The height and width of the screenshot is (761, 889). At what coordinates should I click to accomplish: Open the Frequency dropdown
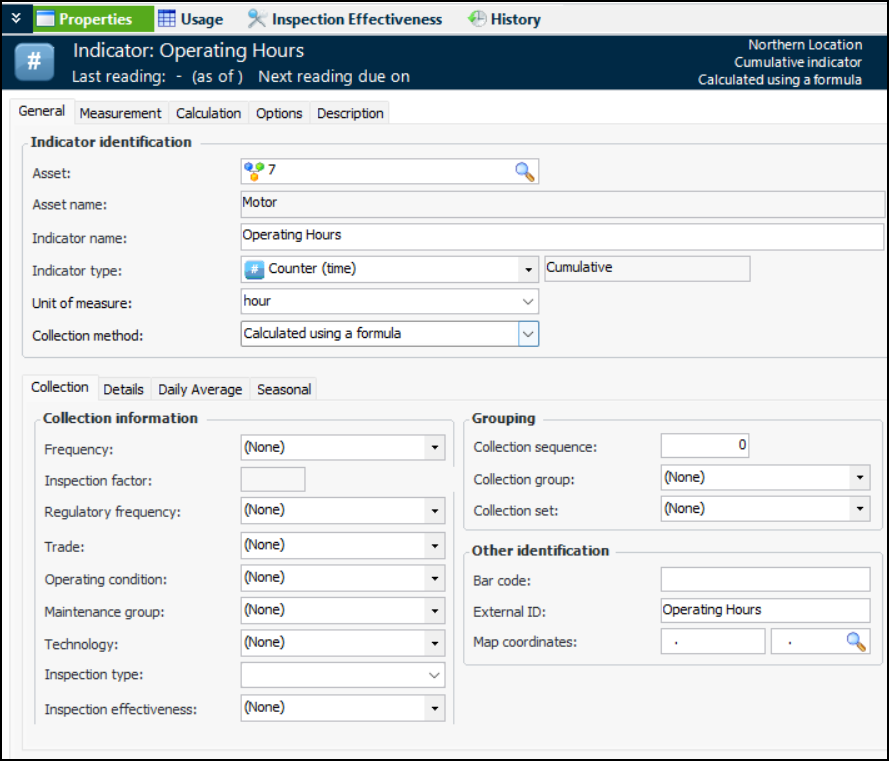[x=434, y=448]
